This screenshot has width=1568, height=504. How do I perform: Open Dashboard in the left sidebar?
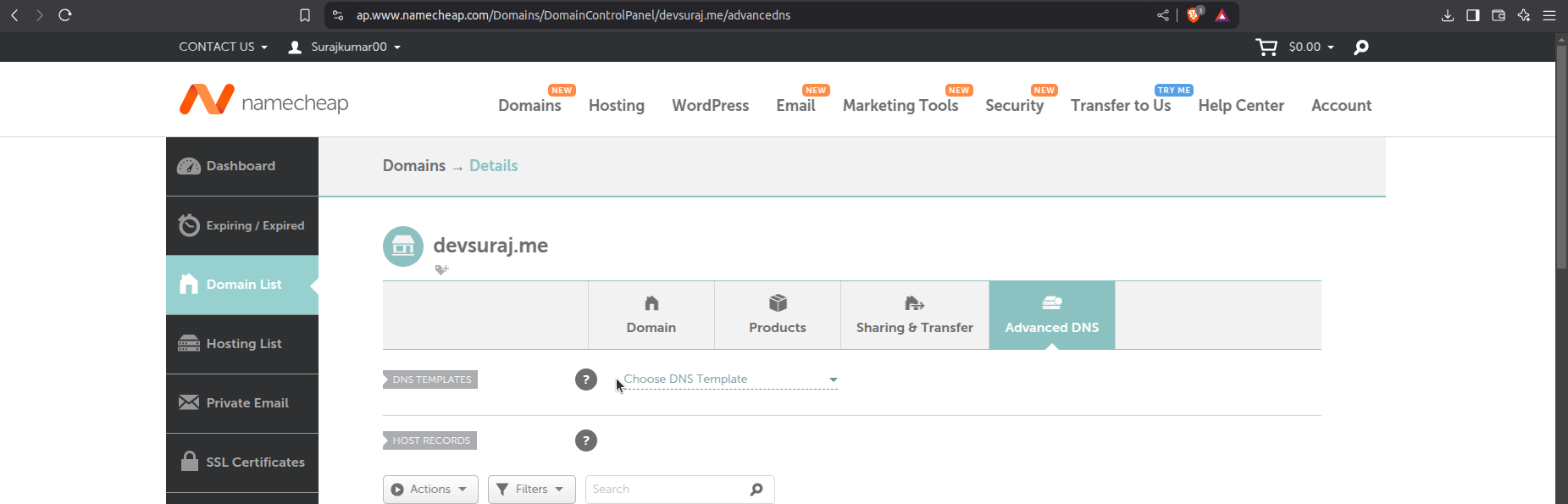pos(242,166)
